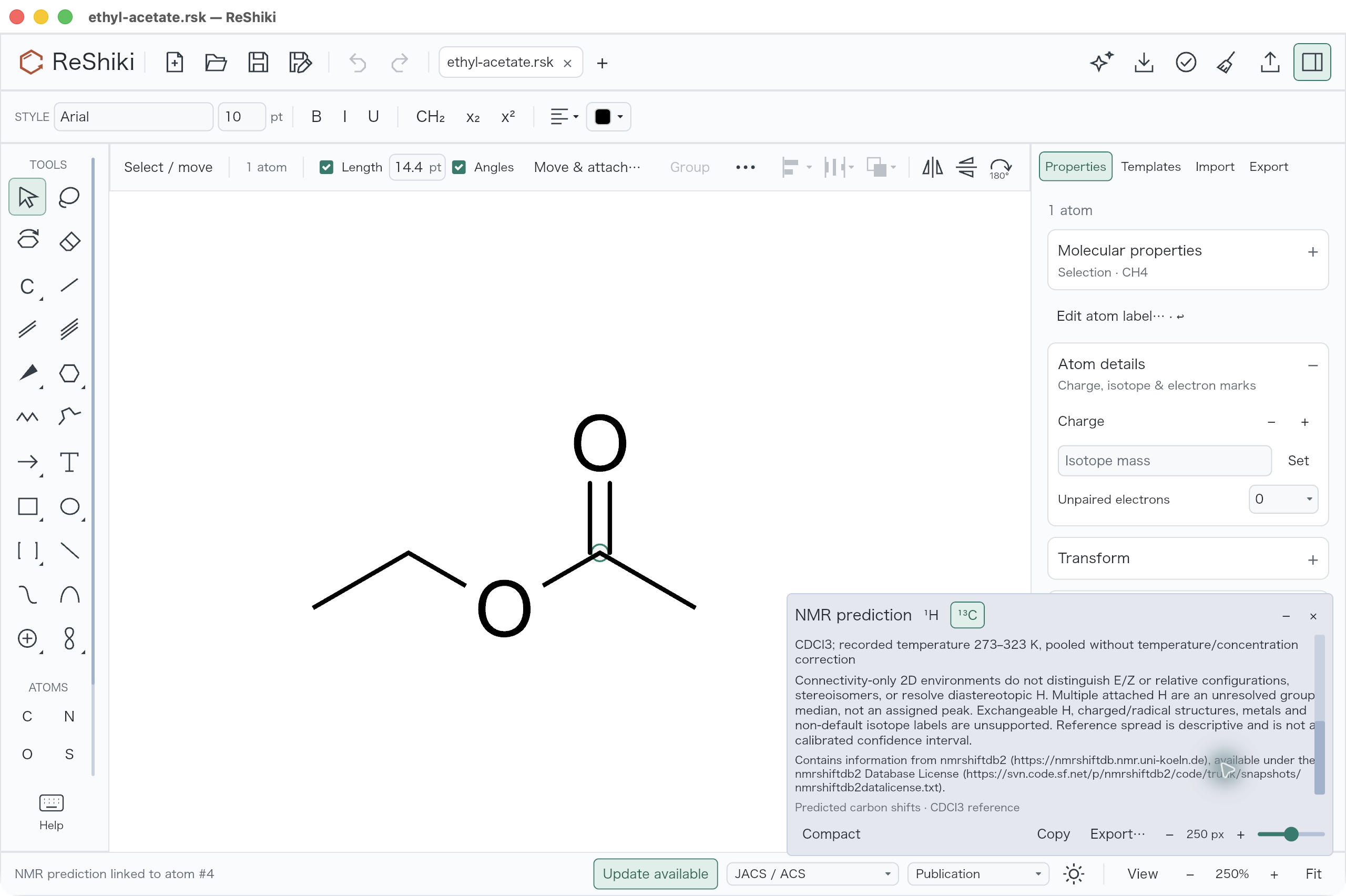Click the NMR panel vertical scrollbar

tap(1319, 714)
